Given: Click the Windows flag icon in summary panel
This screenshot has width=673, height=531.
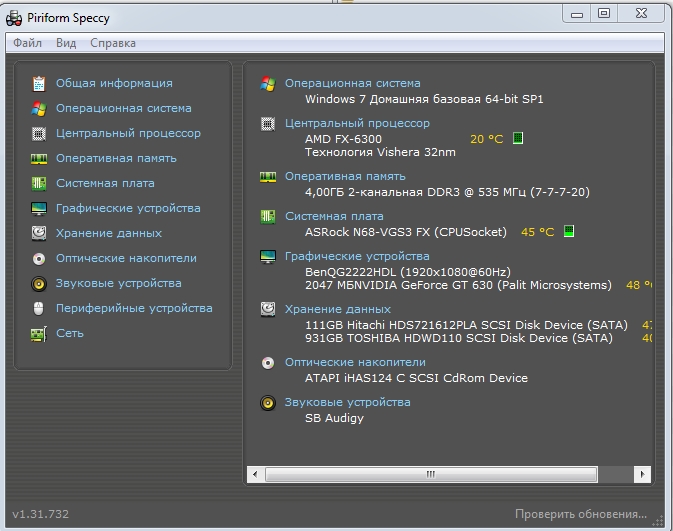Looking at the screenshot, I should point(268,84).
